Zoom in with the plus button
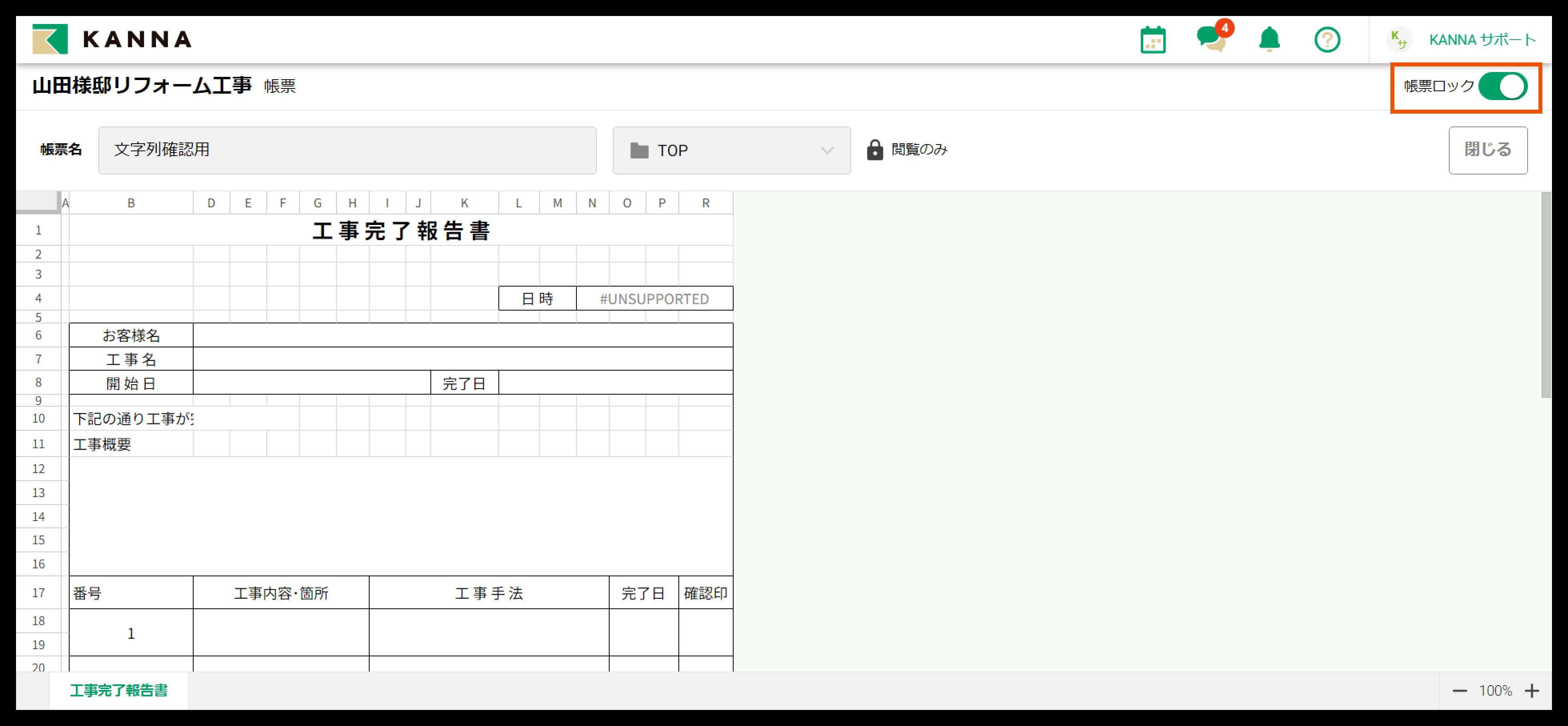This screenshot has width=1568, height=726. click(x=1532, y=691)
